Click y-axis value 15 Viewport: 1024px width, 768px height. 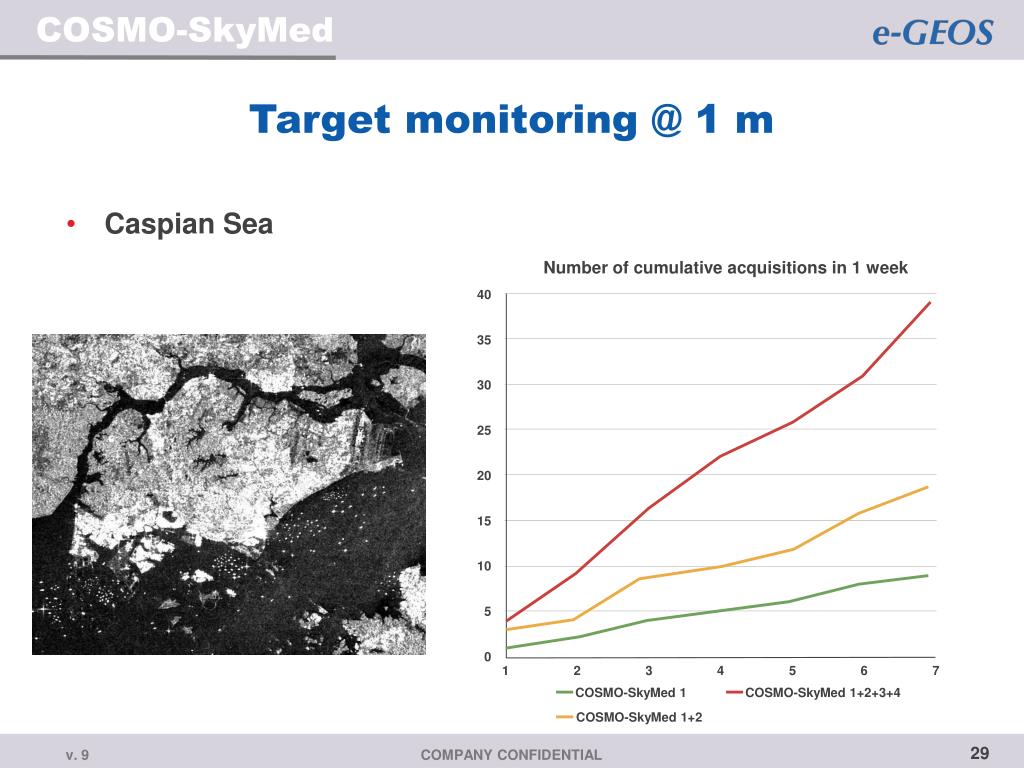(x=484, y=521)
